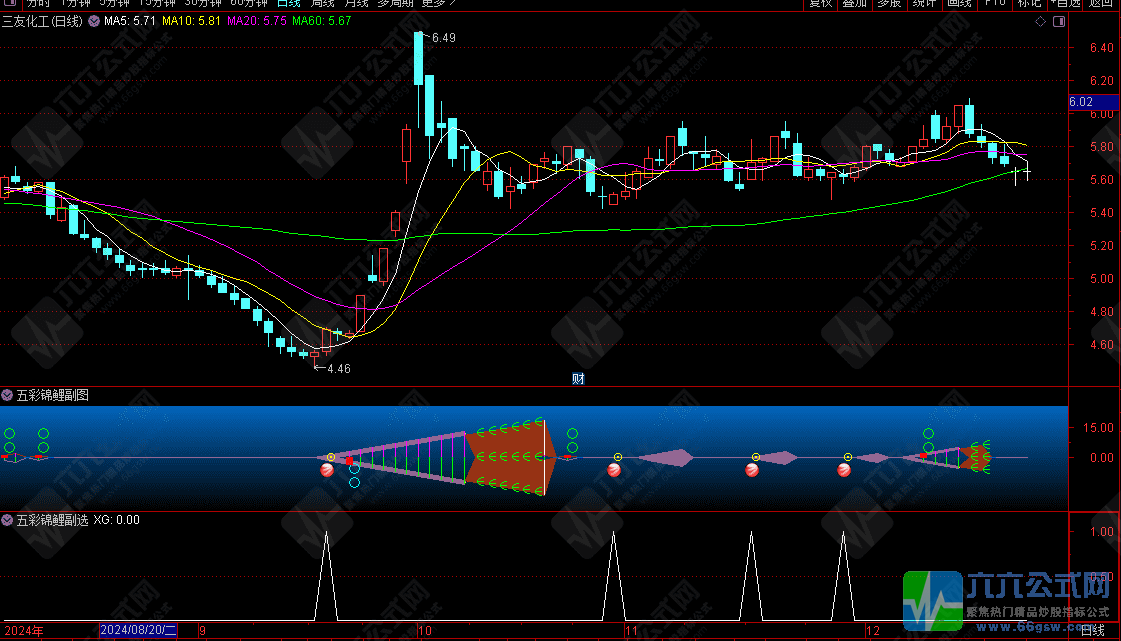
Task: Click the 6.02 price label on axis
Action: (1082, 102)
